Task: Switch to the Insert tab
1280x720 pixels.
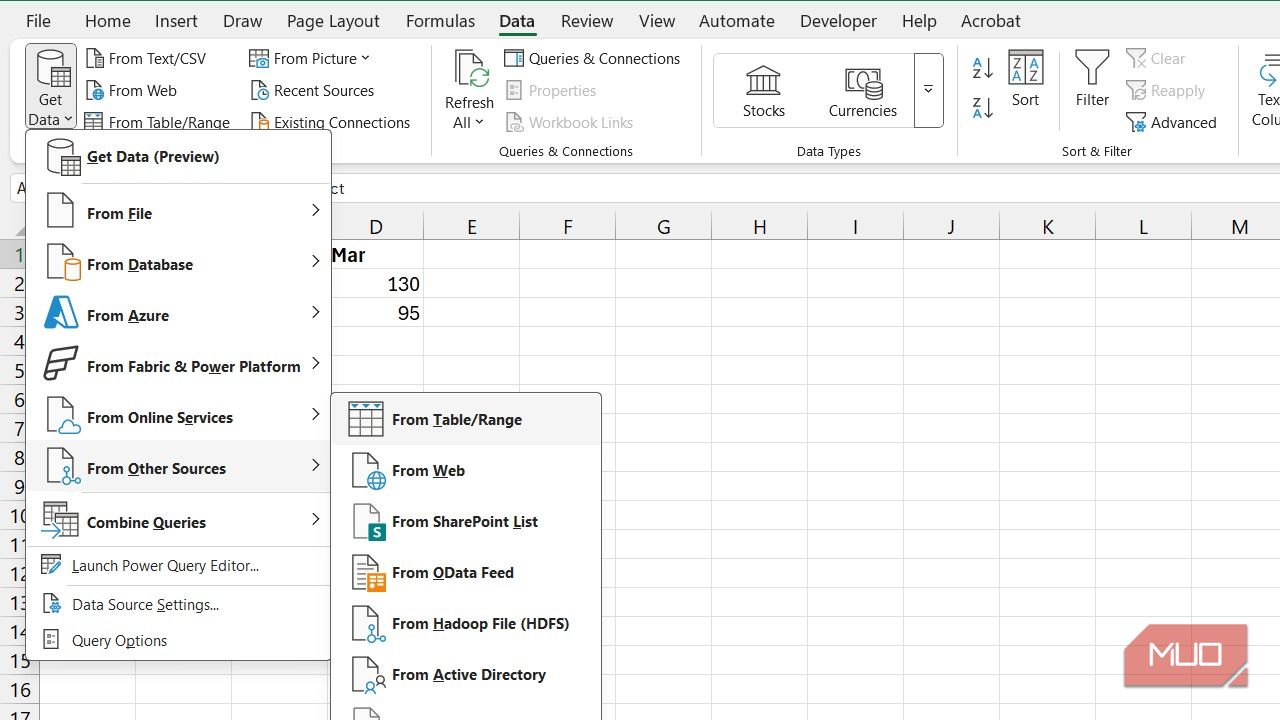Action: (176, 21)
